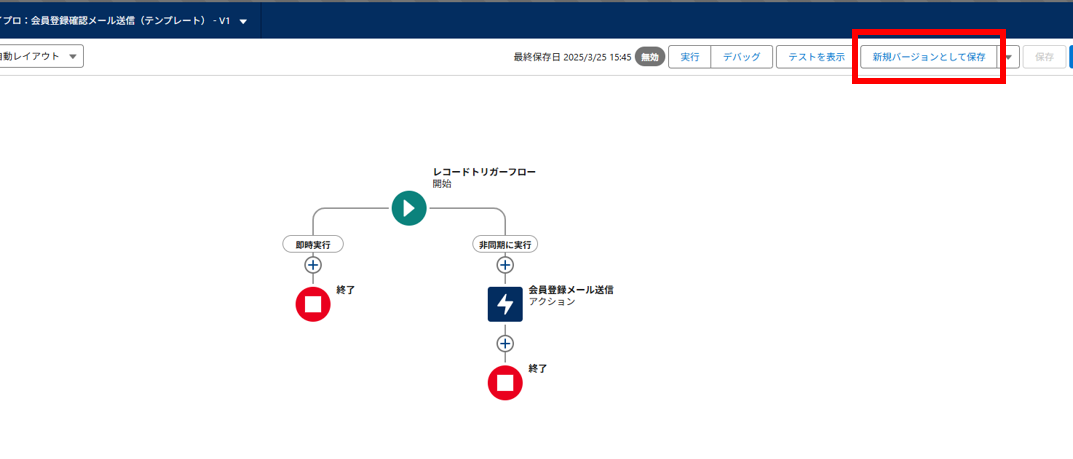Viewport: 1073px width, 459px height.
Task: Click 新規バージョンとして保存 button
Action: point(928,57)
